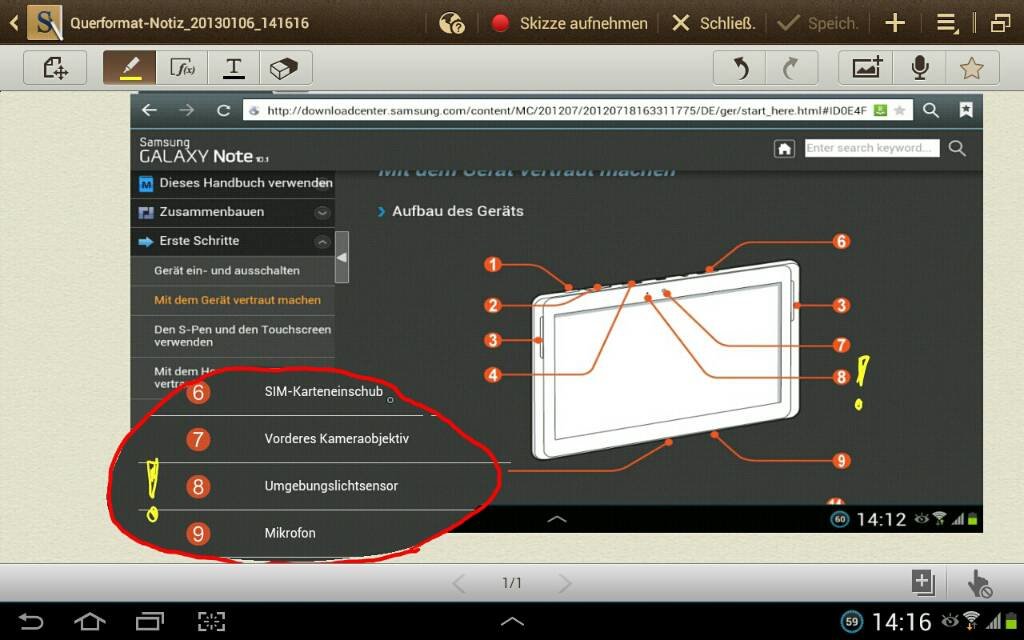Click the 1/1 page indicator
The width and height of the screenshot is (1024, 640).
pos(512,583)
